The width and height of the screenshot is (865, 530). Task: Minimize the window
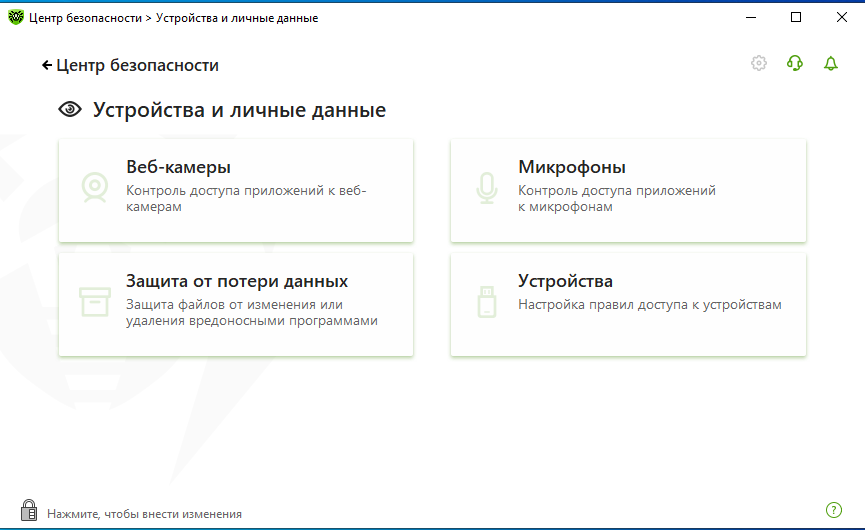[x=751, y=17]
